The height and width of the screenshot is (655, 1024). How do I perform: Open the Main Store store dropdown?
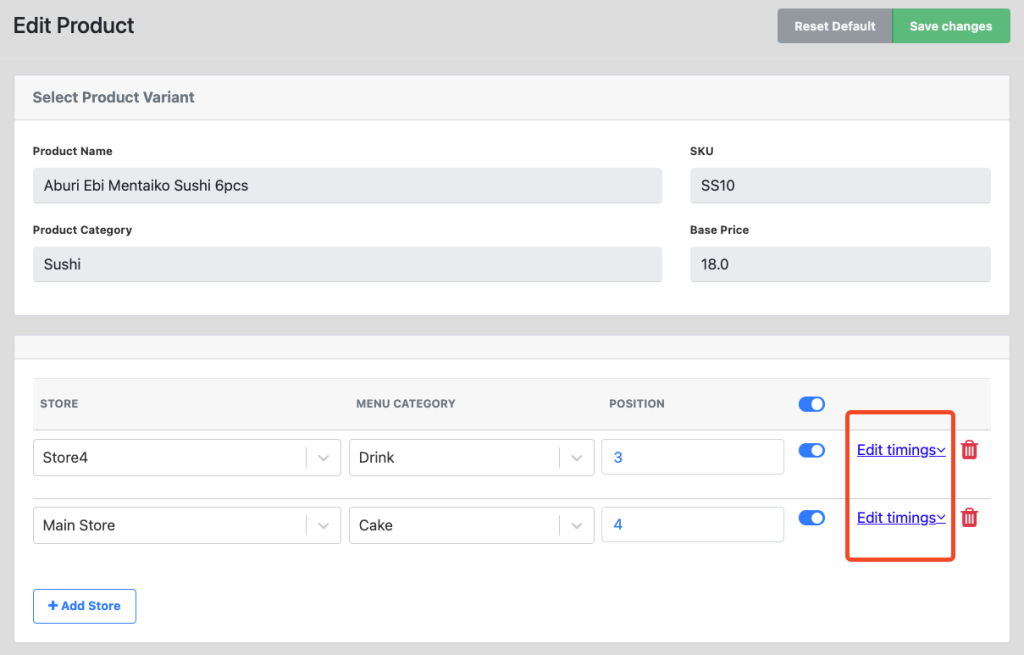pyautogui.click(x=323, y=525)
